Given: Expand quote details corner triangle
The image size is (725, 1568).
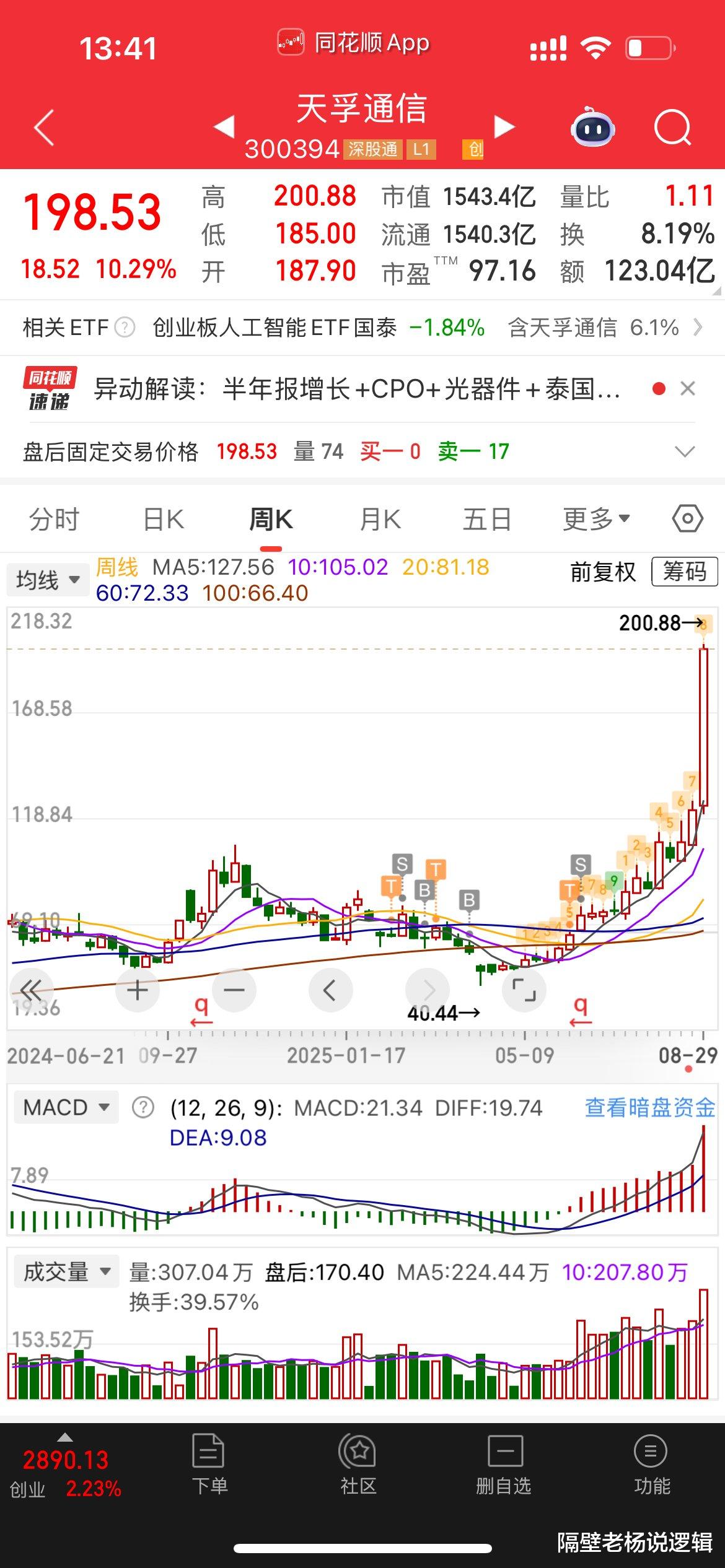Looking at the screenshot, I should coord(716,290).
